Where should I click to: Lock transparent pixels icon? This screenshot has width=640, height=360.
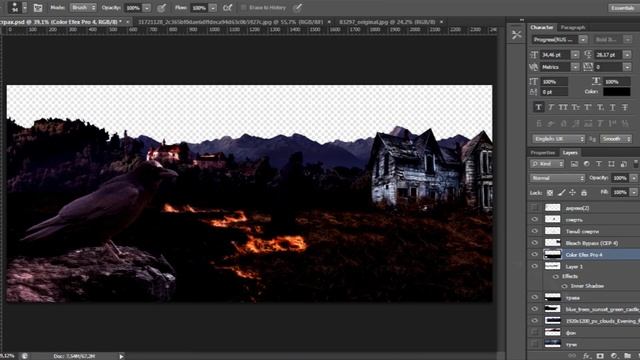(x=550, y=193)
